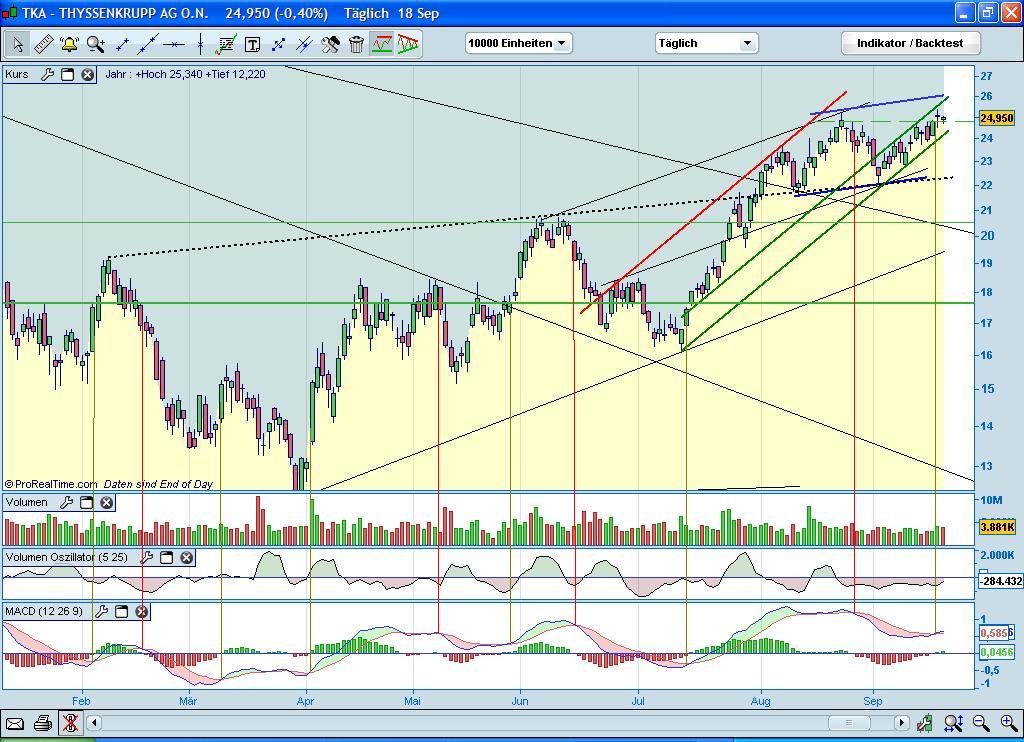Click the envelope mail icon

point(14,723)
